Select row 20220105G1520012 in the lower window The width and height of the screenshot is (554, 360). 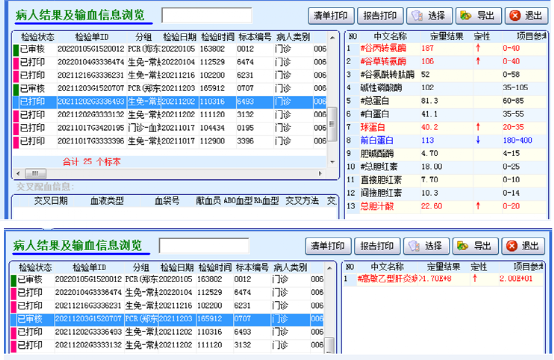pyautogui.click(x=167, y=279)
